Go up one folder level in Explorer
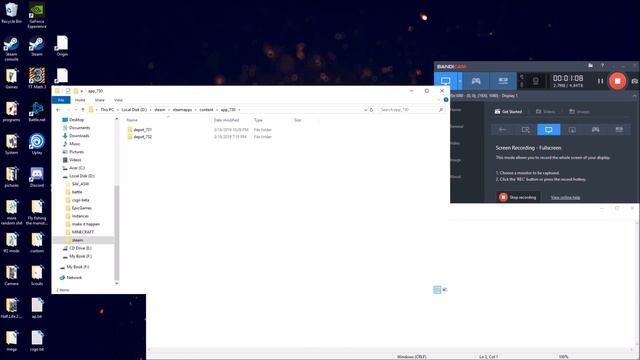The width and height of the screenshot is (640, 360). tap(83, 110)
